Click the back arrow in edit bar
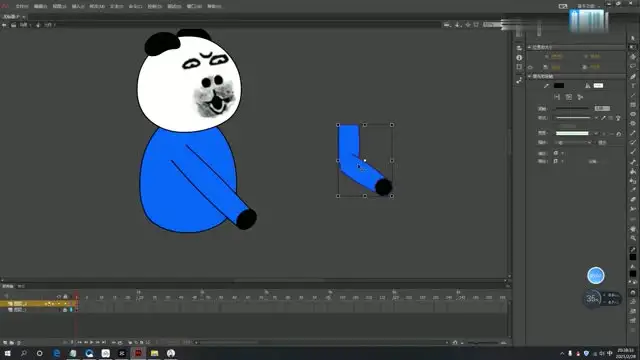 (x=4, y=25)
